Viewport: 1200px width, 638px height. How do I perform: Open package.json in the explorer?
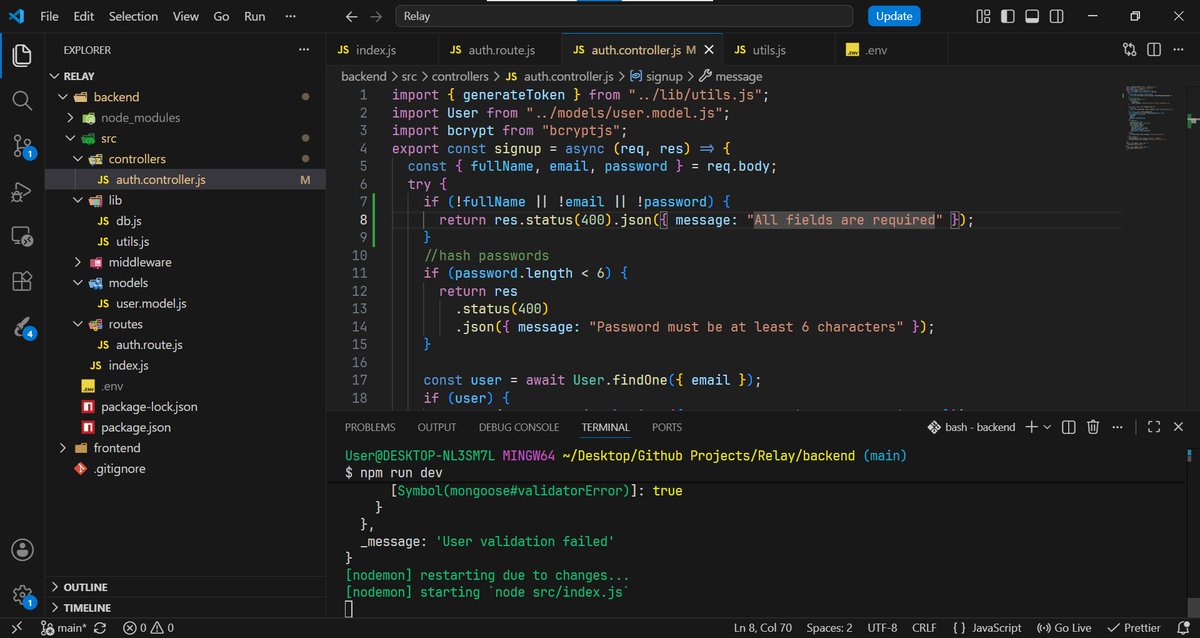pyautogui.click(x=135, y=427)
